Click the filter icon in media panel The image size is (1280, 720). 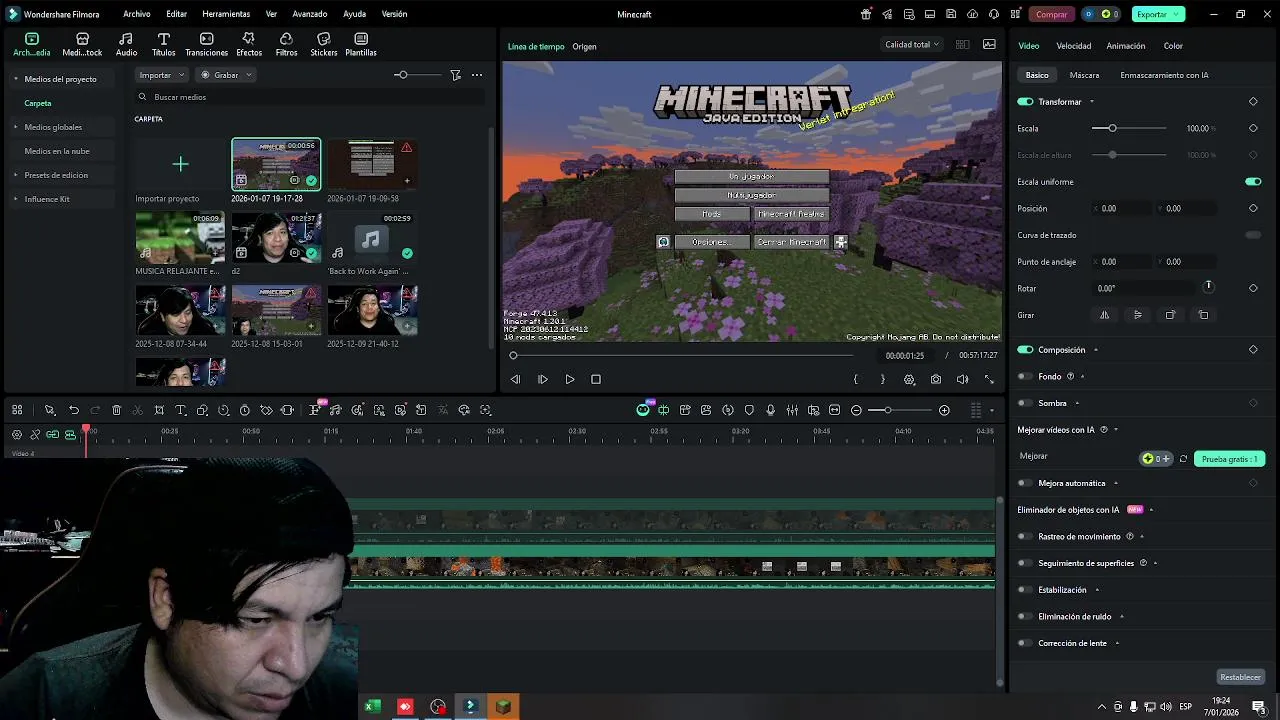pyautogui.click(x=455, y=75)
